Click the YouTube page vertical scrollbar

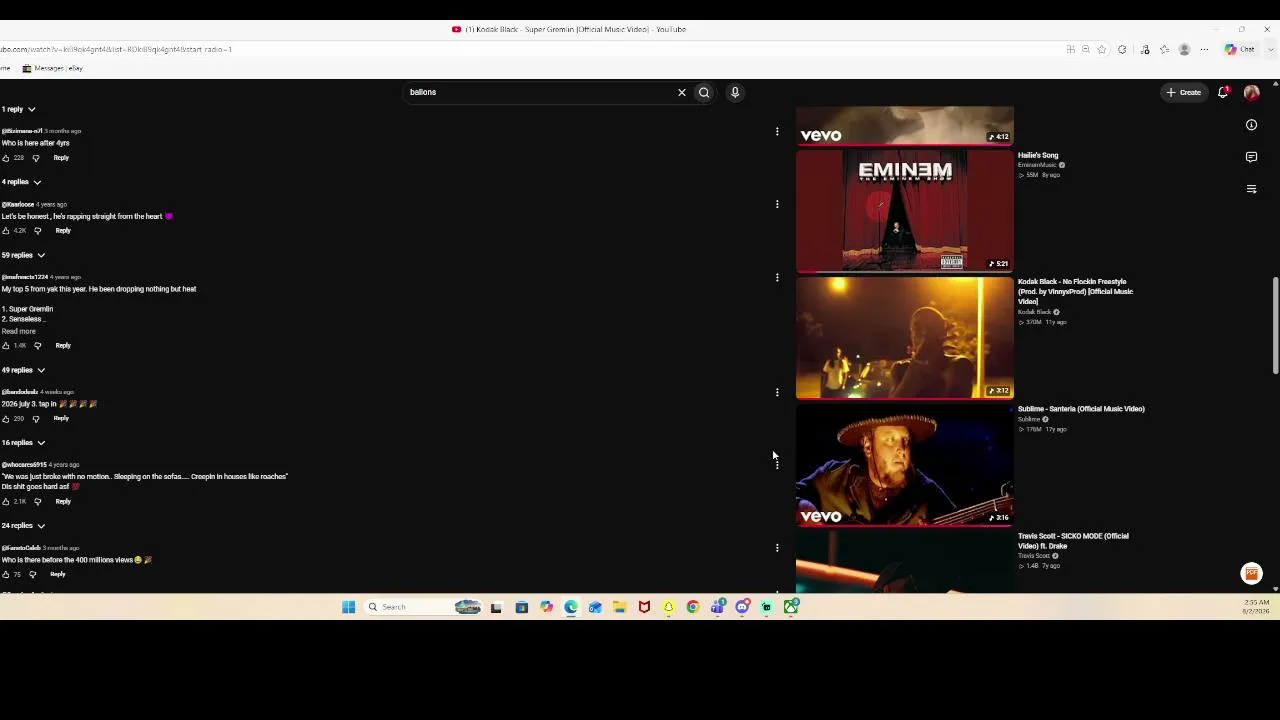point(1275,325)
